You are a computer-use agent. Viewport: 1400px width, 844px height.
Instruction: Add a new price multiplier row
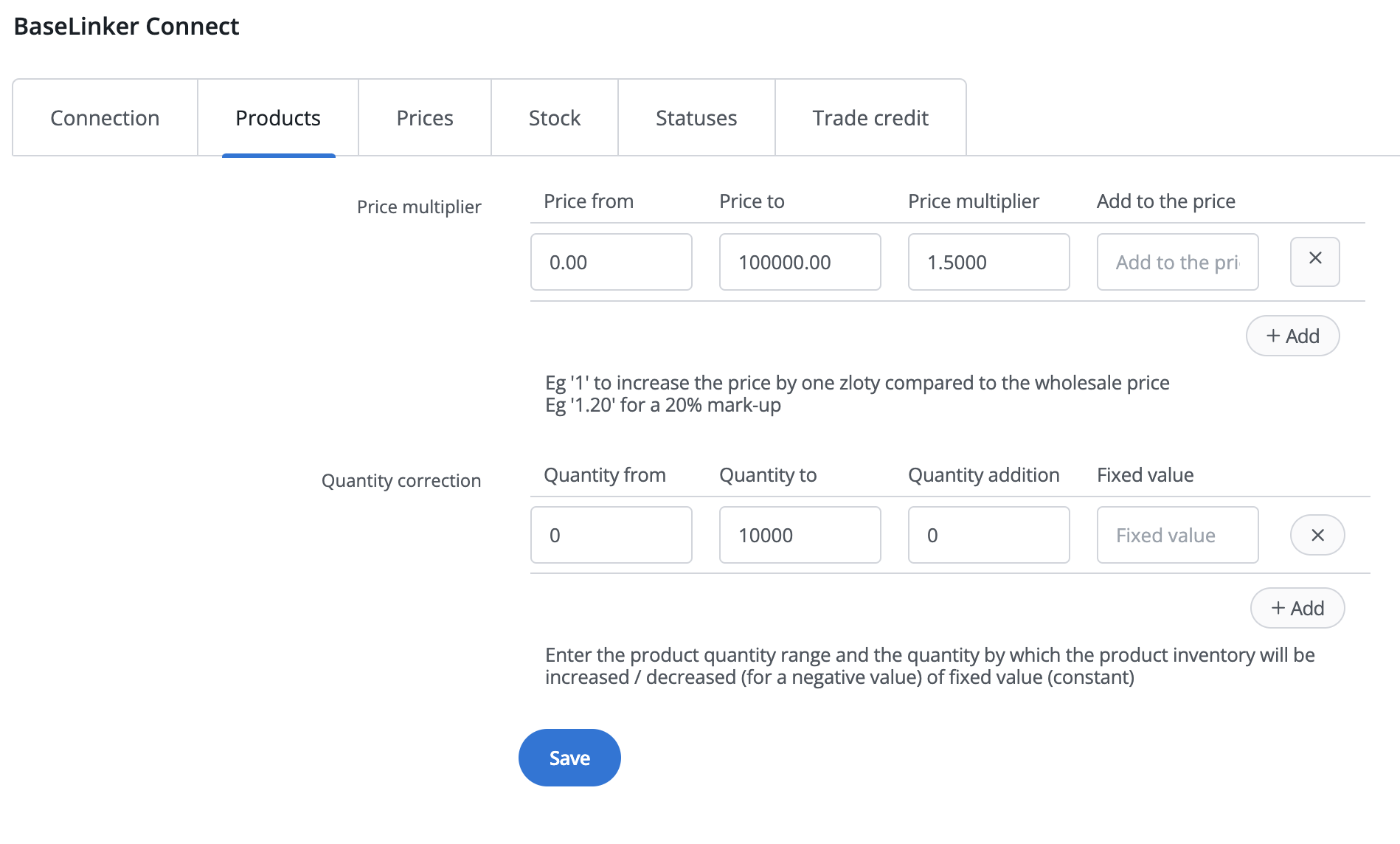point(1292,336)
